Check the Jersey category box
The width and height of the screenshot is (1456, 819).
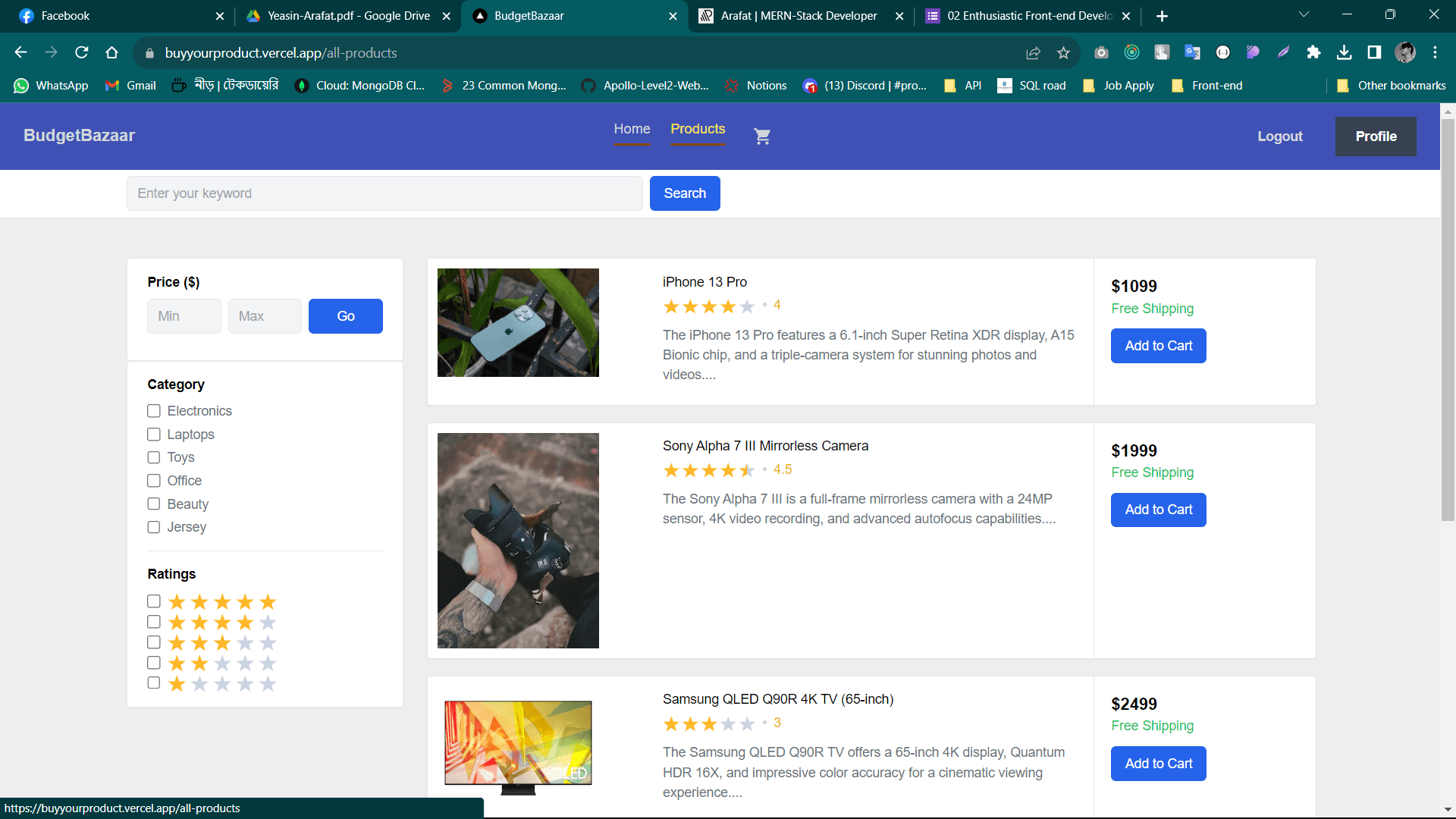point(154,527)
